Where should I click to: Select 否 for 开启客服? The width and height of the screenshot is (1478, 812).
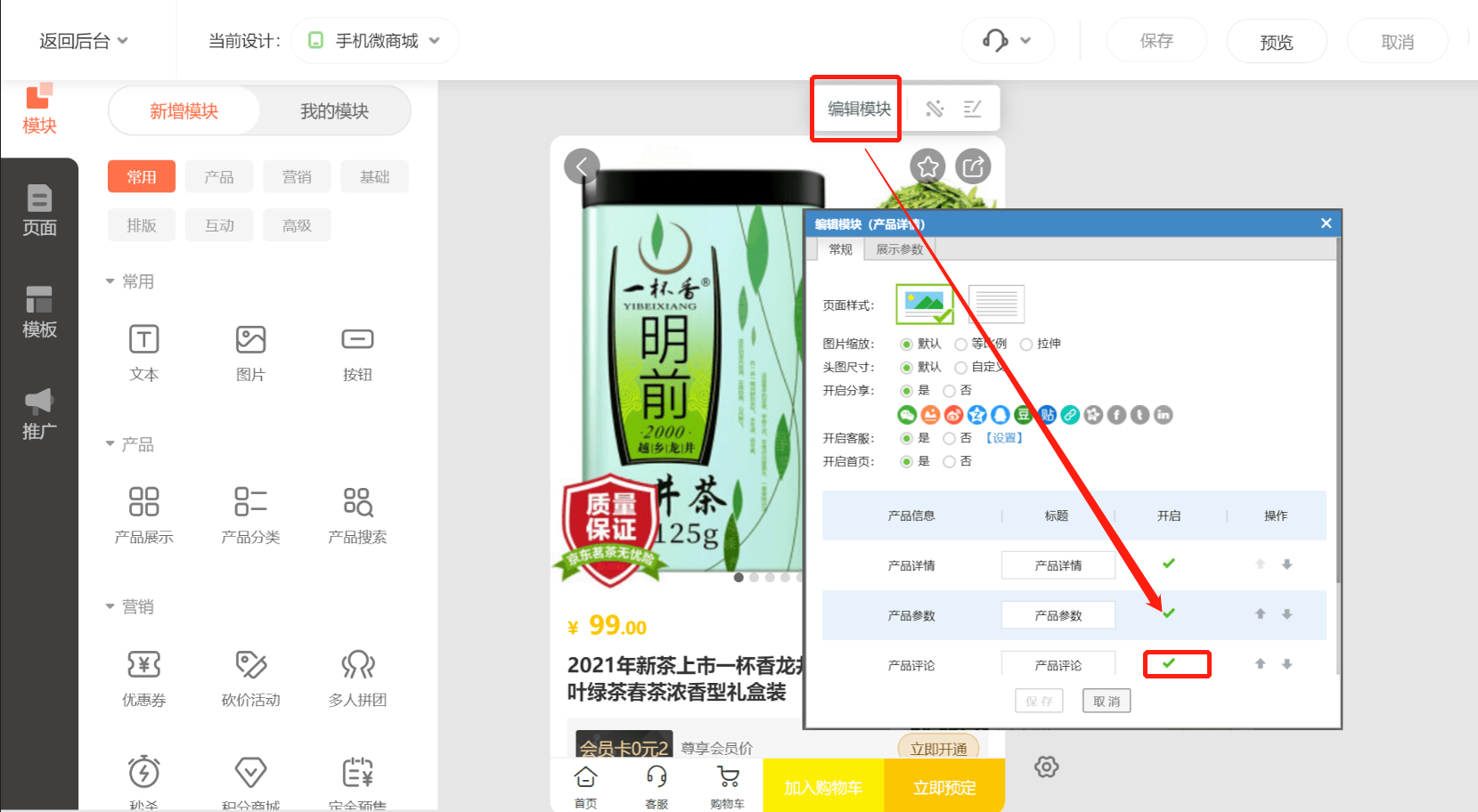(x=949, y=438)
